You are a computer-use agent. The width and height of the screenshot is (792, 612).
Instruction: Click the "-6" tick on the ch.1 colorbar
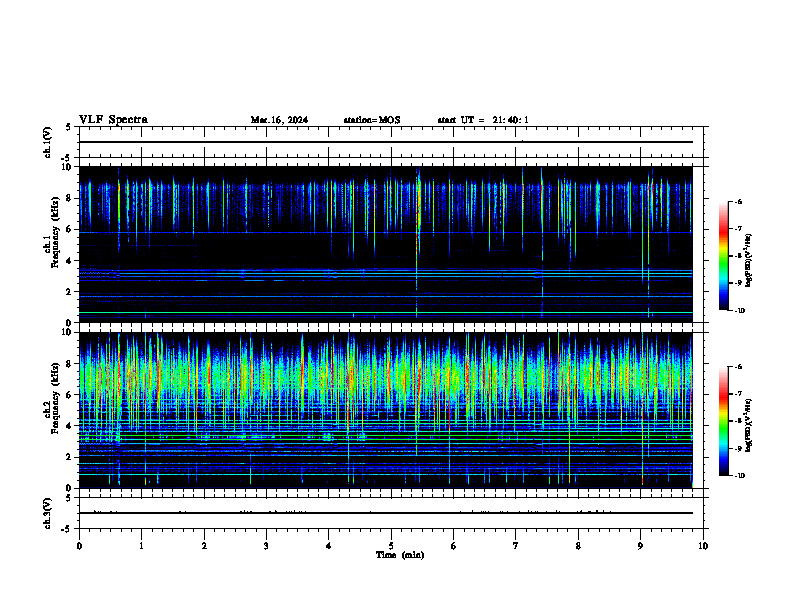(x=738, y=202)
